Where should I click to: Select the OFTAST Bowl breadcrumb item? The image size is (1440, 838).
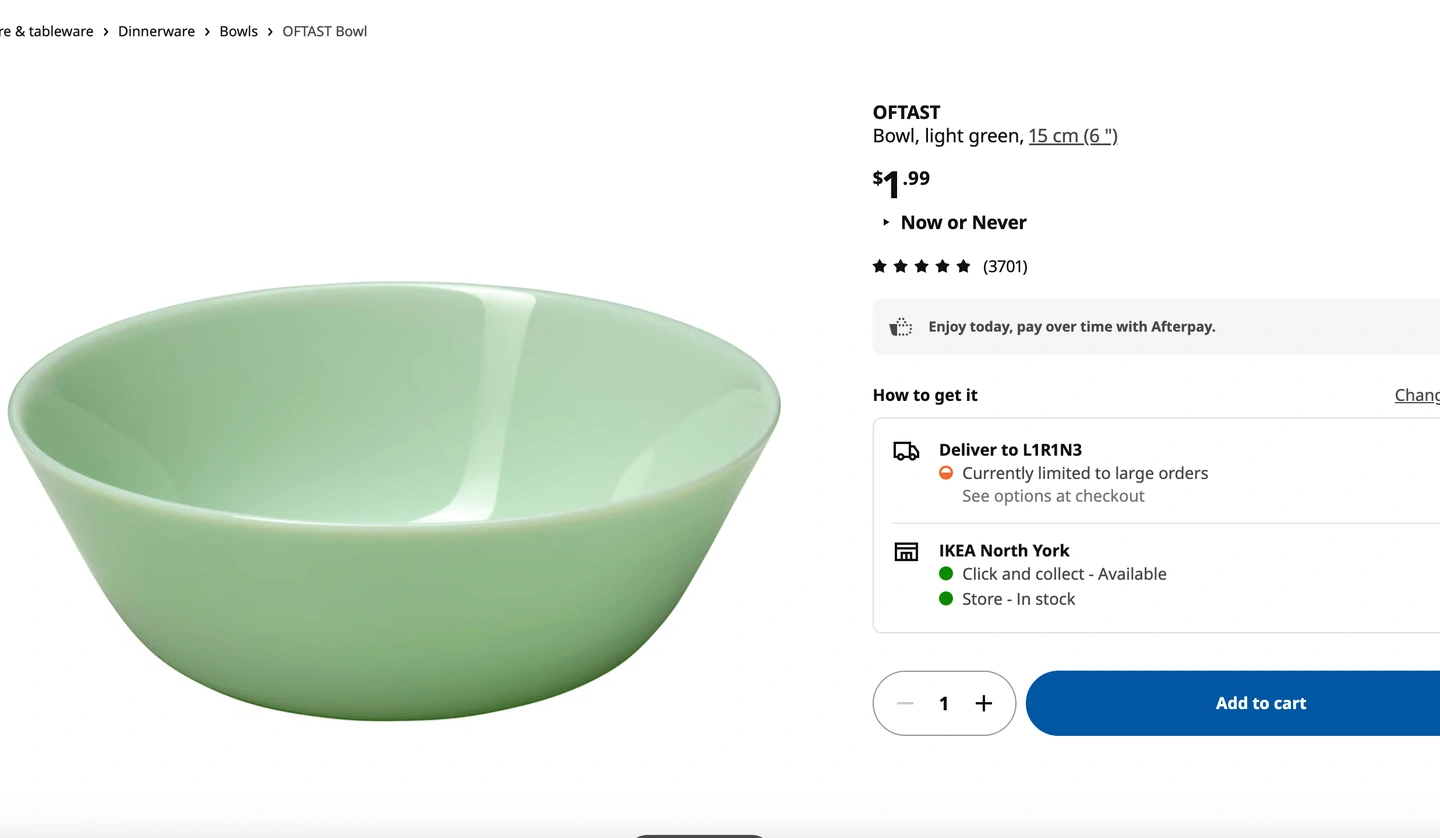click(x=325, y=31)
